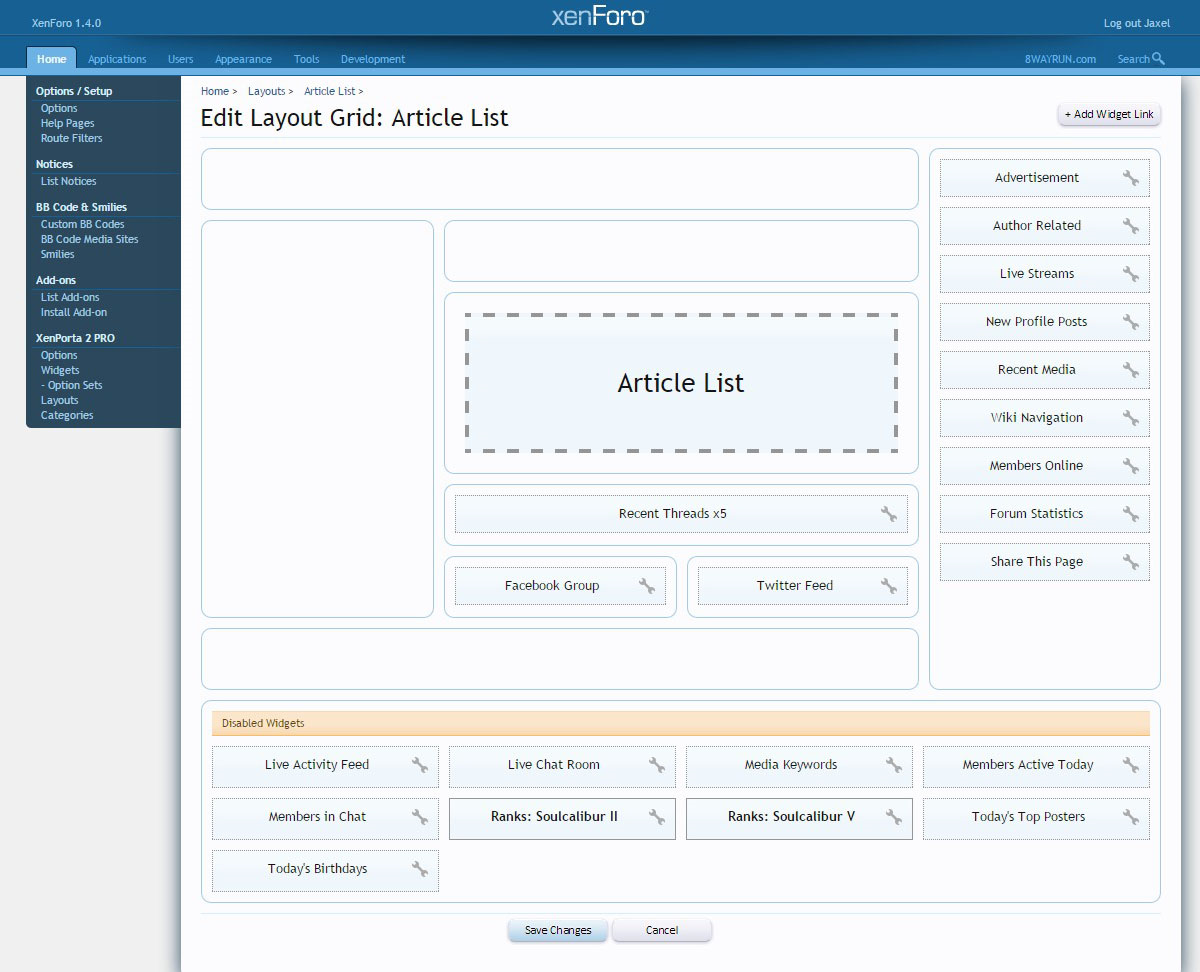Click wrench icon beside Recent Threads x5
This screenshot has height=972, width=1200.
[888, 514]
